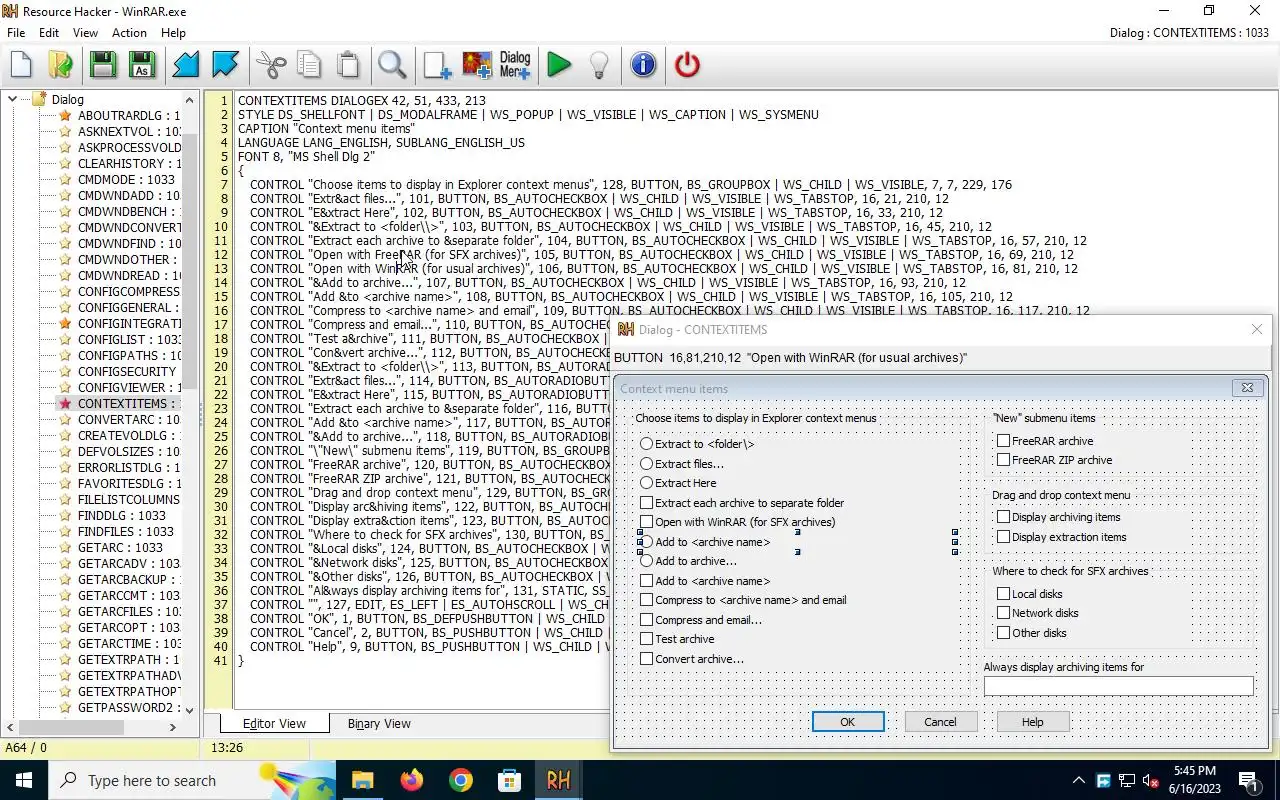
Task: Show hidden system tray icons
Action: (x=1078, y=780)
